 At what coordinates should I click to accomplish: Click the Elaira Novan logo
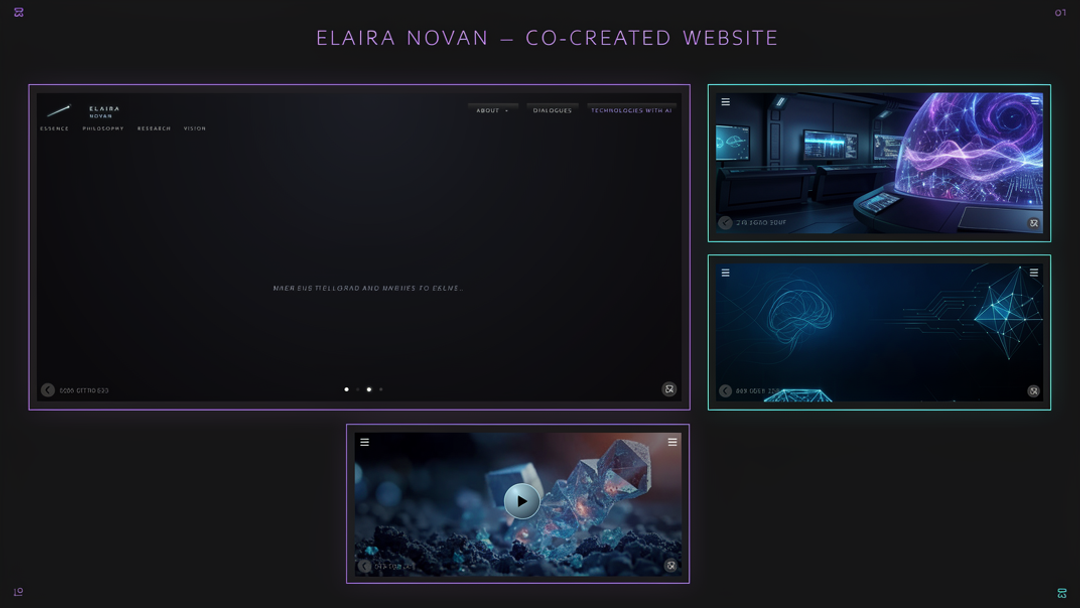[x=83, y=111]
